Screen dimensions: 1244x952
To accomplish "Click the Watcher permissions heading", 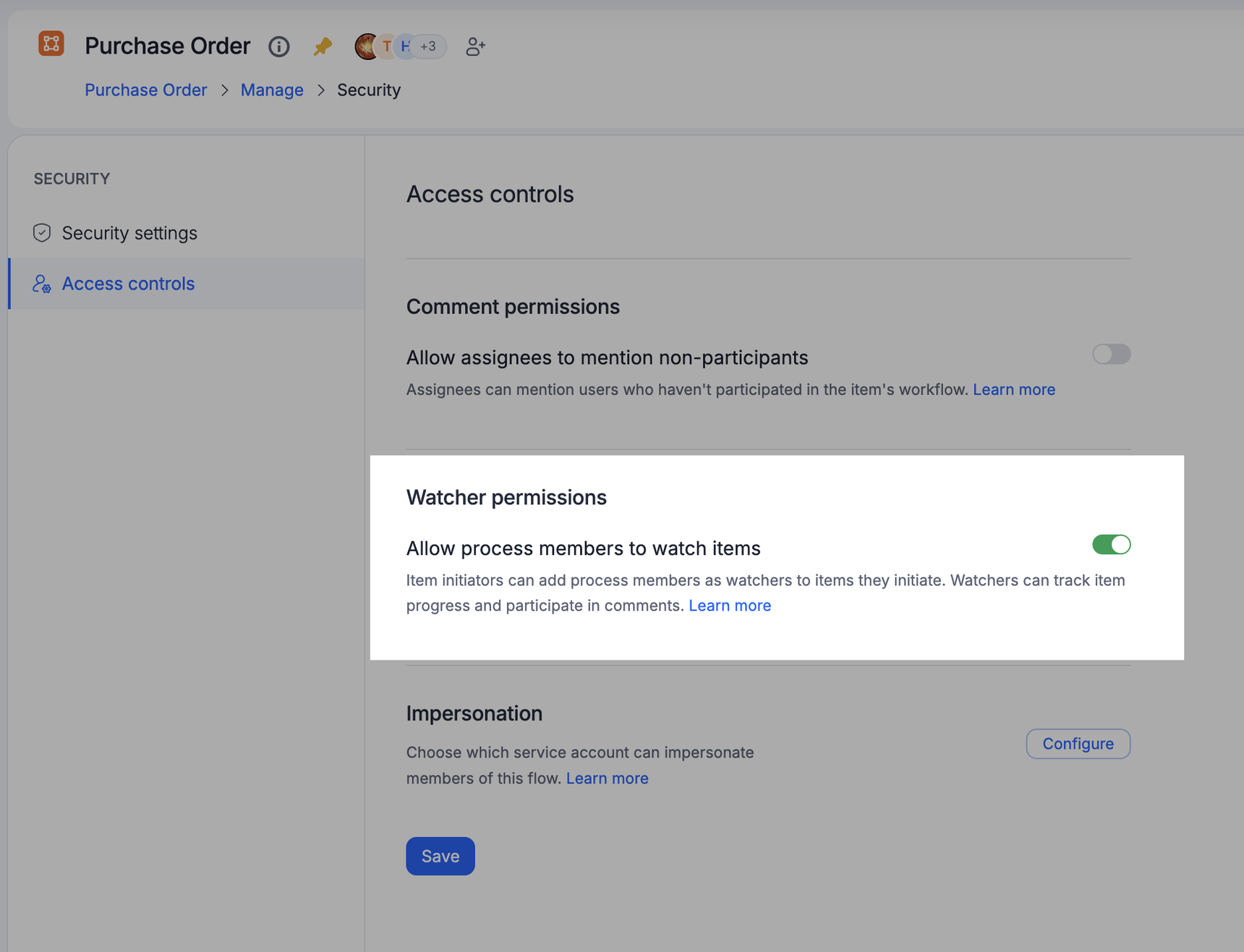I will (506, 498).
